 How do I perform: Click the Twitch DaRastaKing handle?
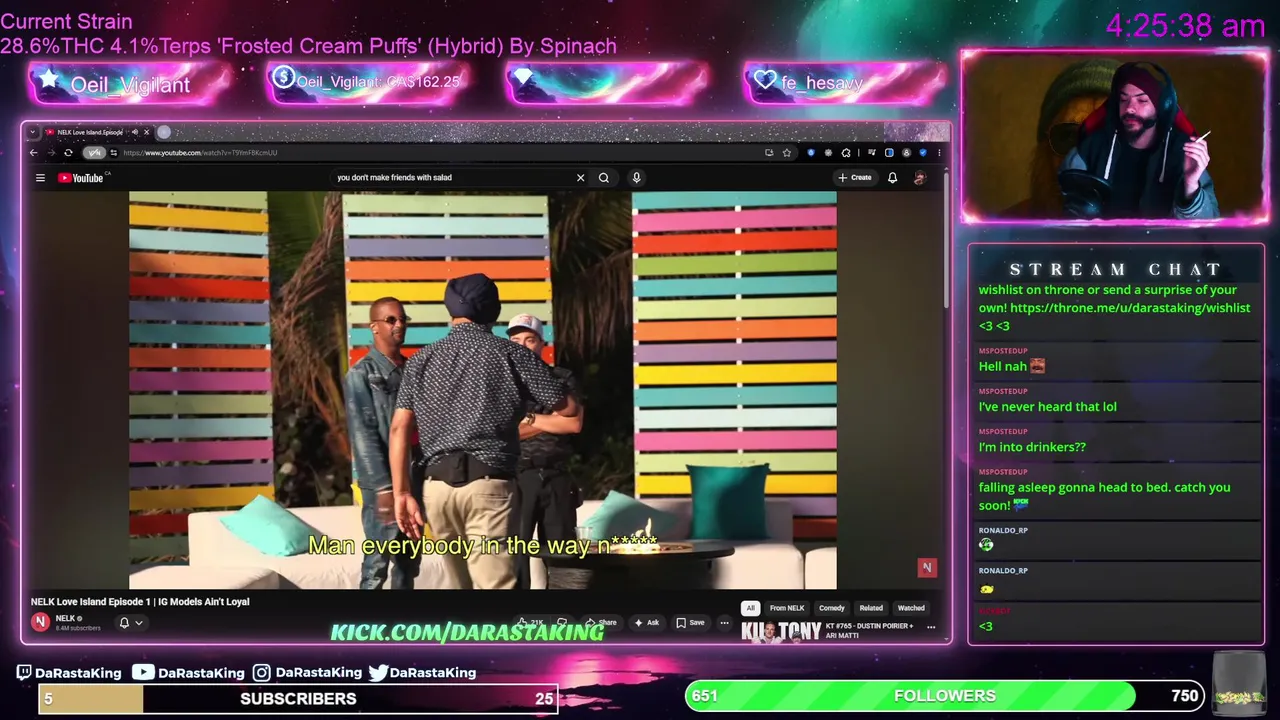tap(69, 673)
